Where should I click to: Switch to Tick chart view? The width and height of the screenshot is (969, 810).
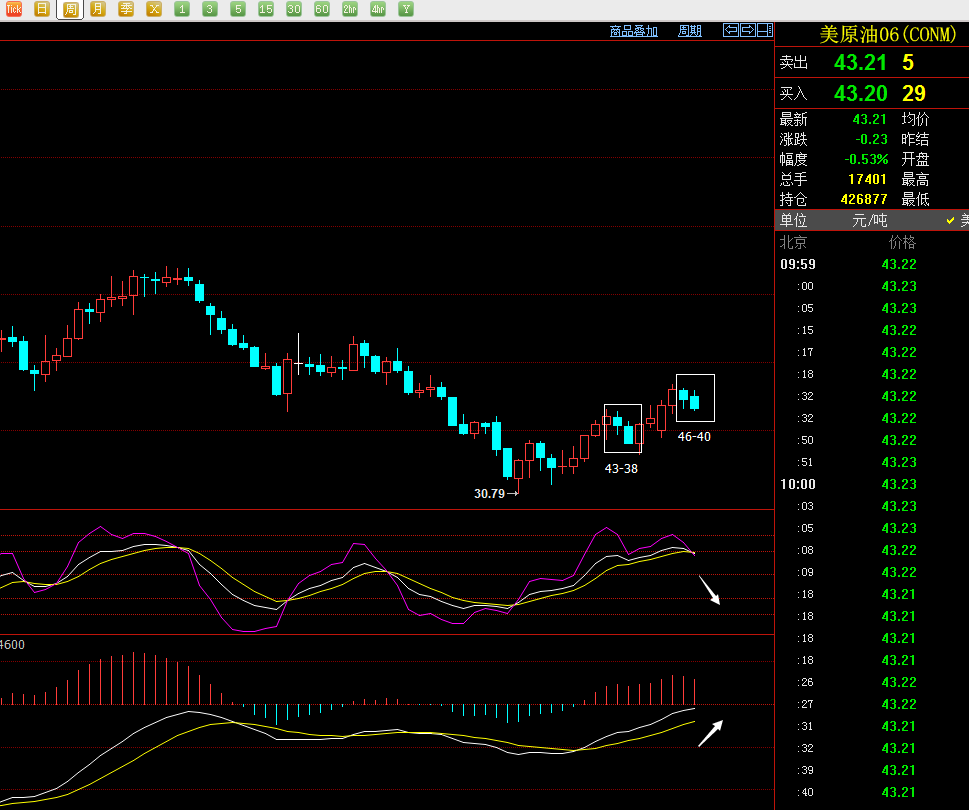click(14, 9)
